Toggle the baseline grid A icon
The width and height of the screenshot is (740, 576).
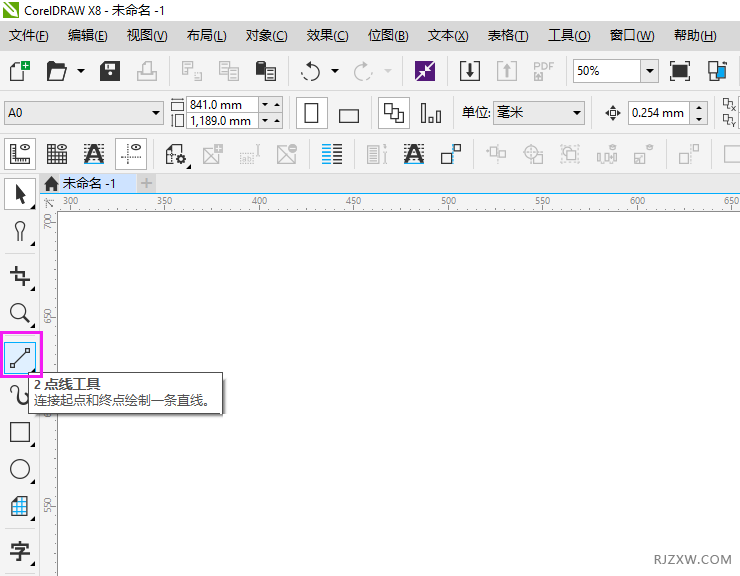[x=94, y=154]
